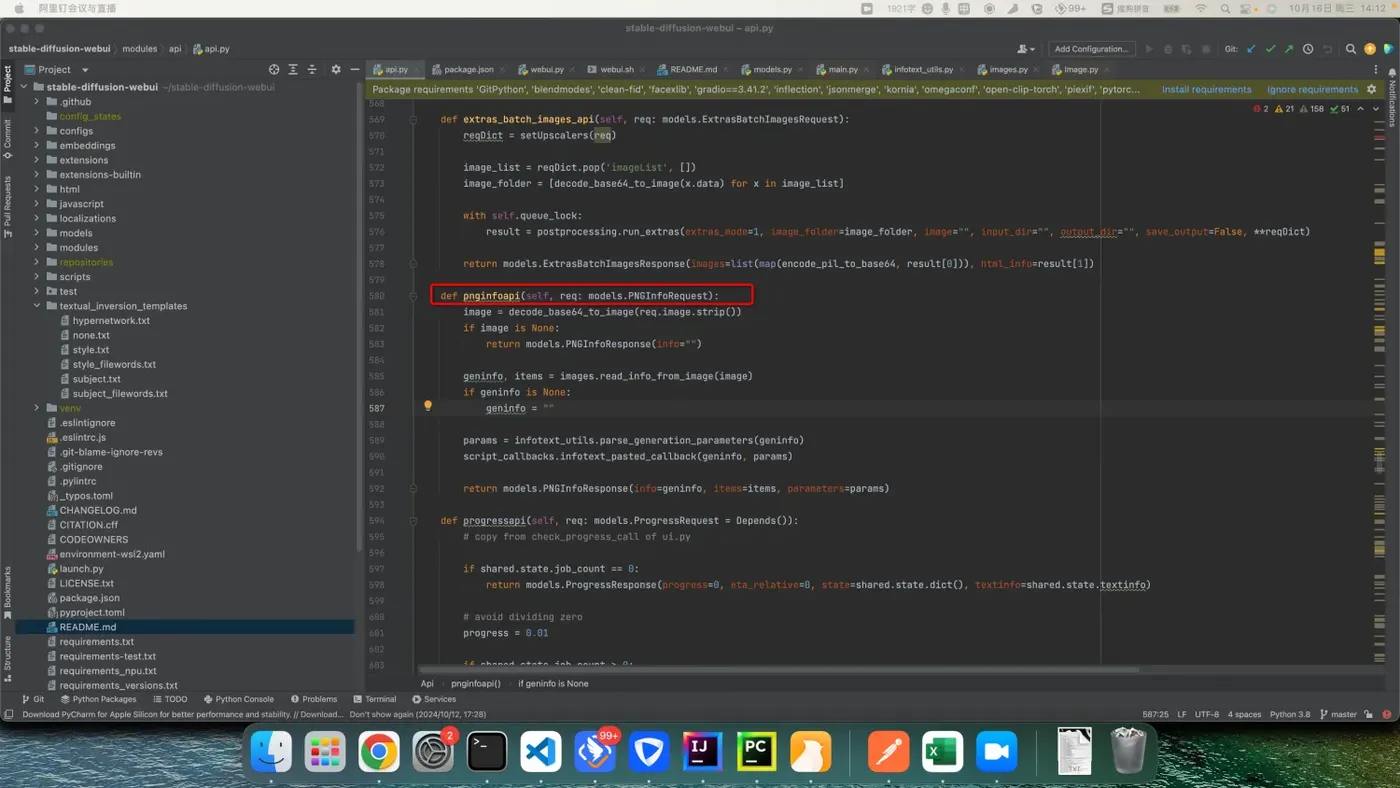
Task: Open the requirements banner gear settings
Action: tap(1372, 89)
